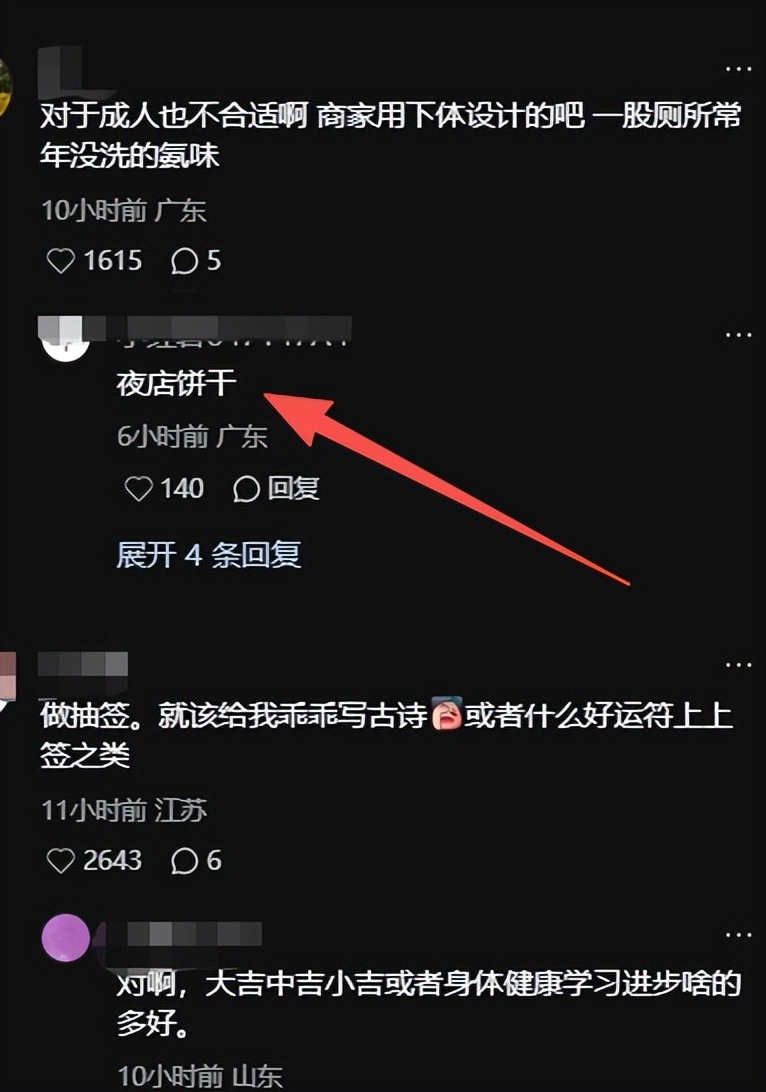Tap the crying emoji in comment
766x1092 pixels.
(446, 715)
